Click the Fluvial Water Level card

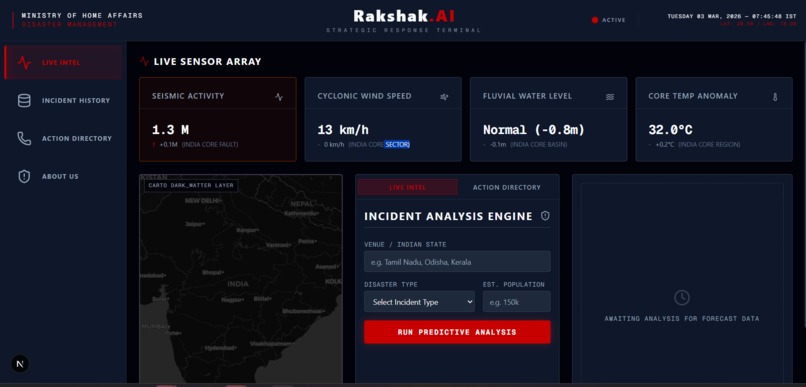click(548, 119)
